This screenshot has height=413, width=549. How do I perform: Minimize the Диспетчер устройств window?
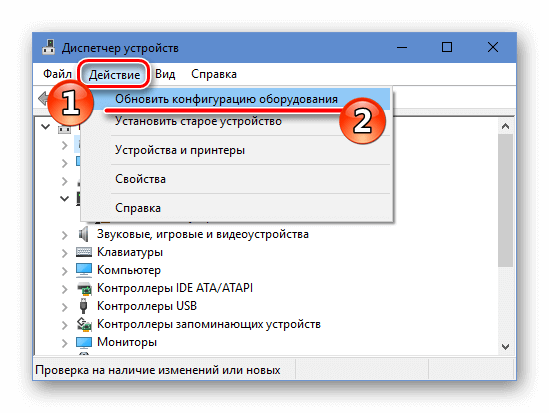402,47
